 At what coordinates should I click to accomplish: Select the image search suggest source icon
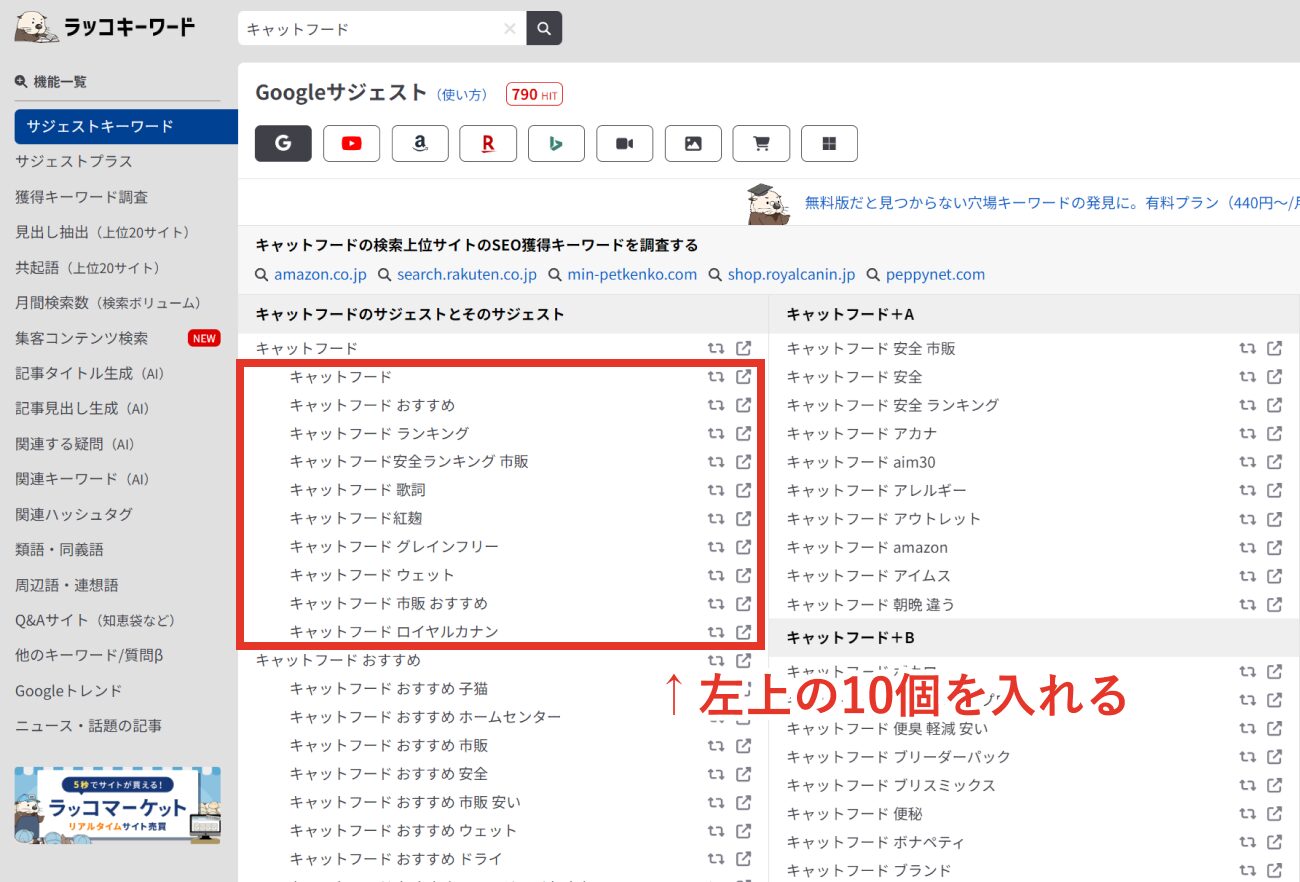[693, 143]
